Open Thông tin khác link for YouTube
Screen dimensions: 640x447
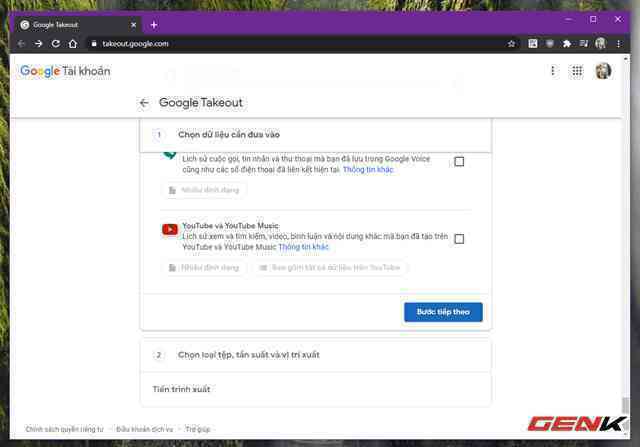tap(304, 247)
